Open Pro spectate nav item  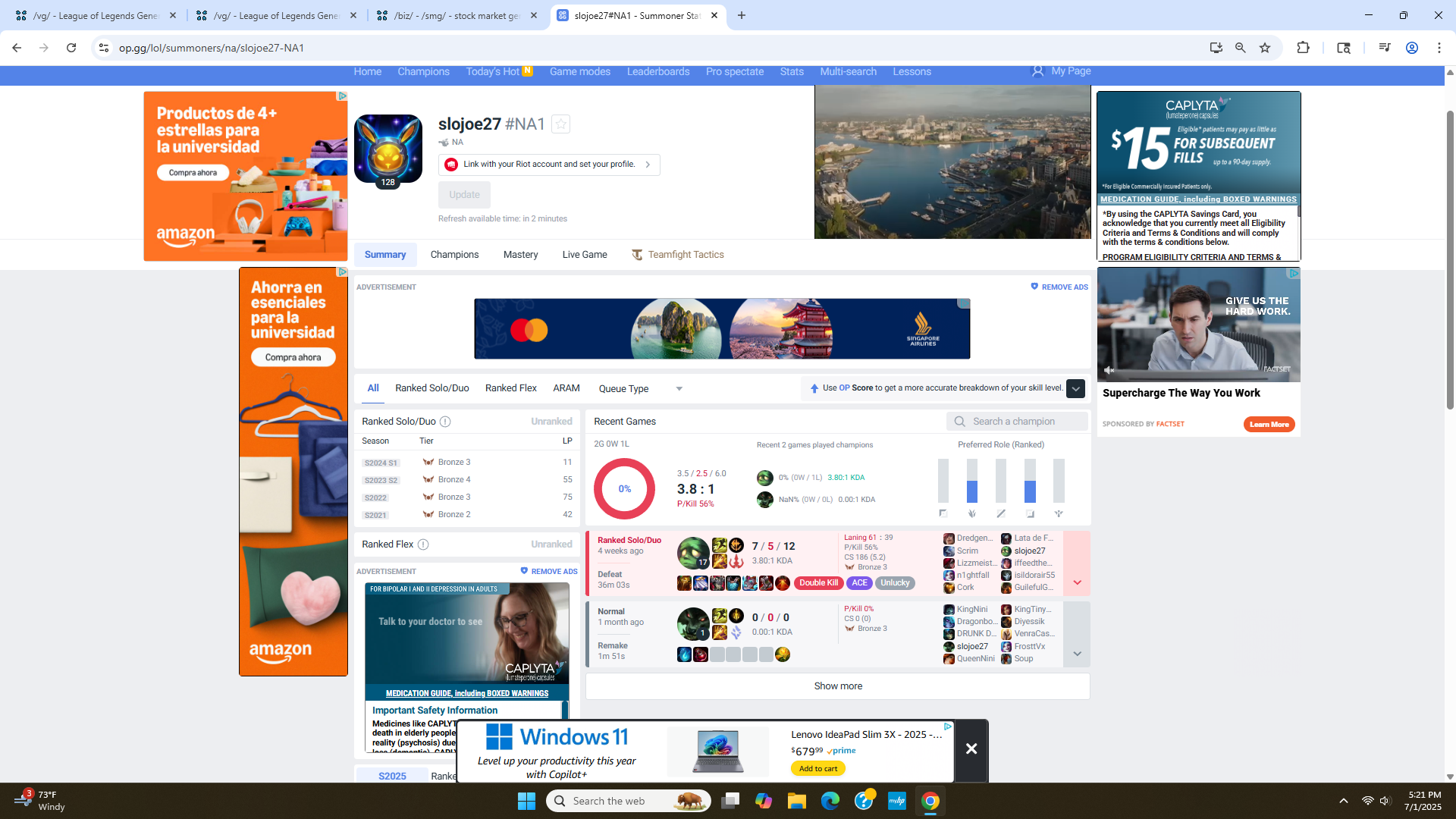[x=735, y=72]
